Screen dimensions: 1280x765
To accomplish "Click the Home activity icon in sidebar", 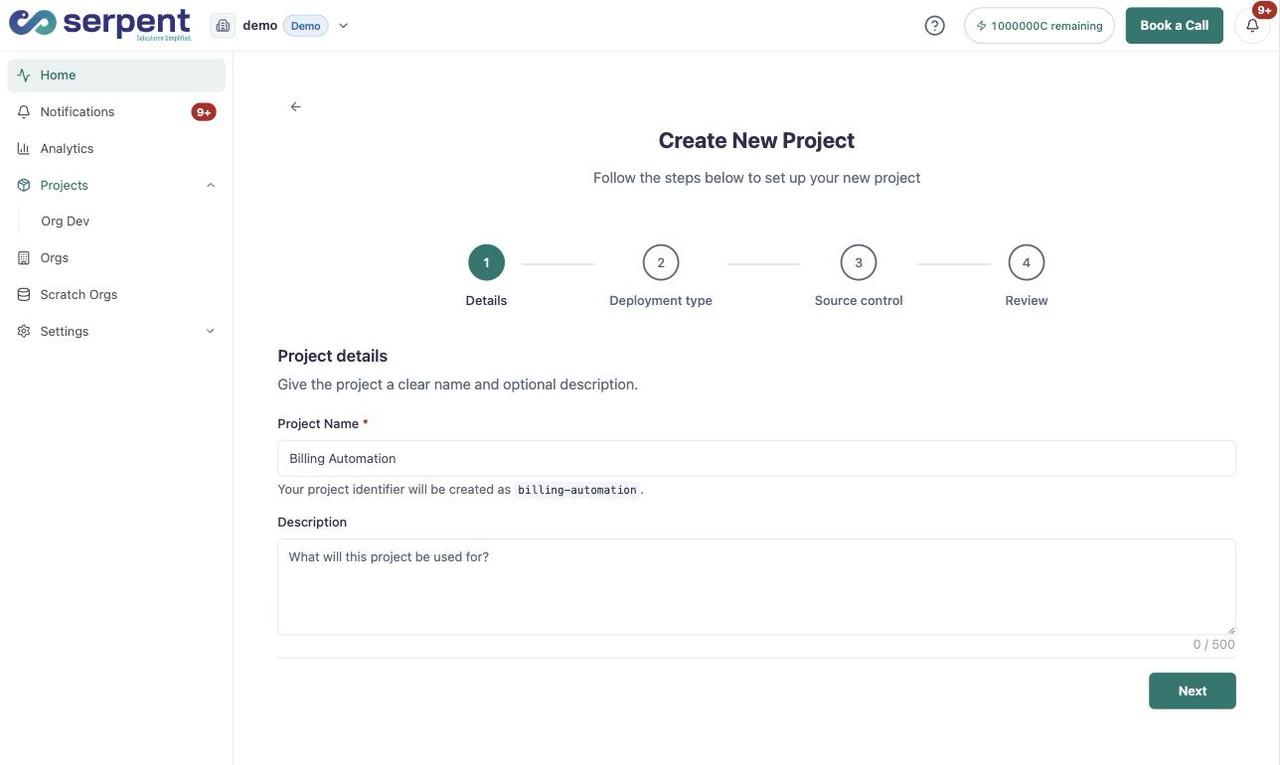I will tap(24, 75).
